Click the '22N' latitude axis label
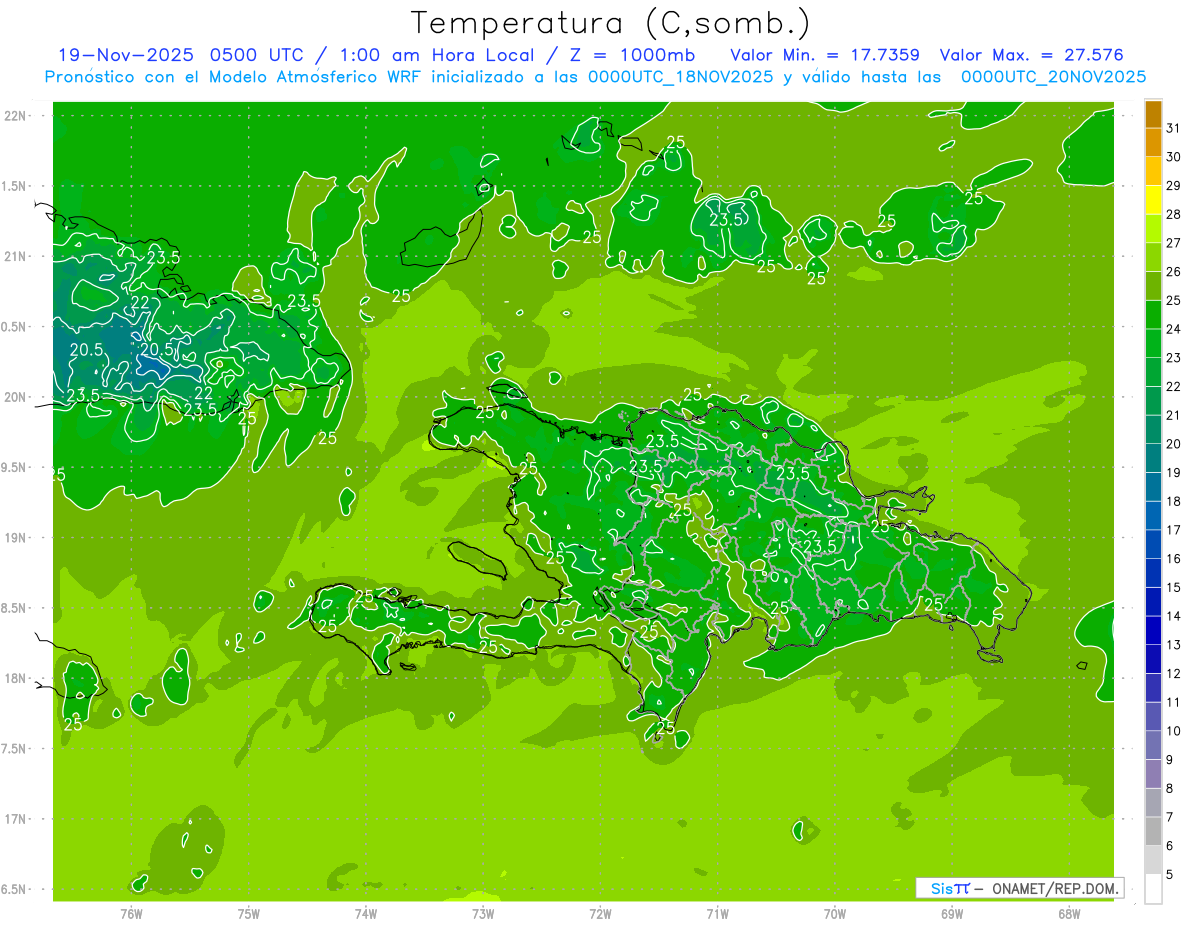 pyautogui.click(x=16, y=116)
